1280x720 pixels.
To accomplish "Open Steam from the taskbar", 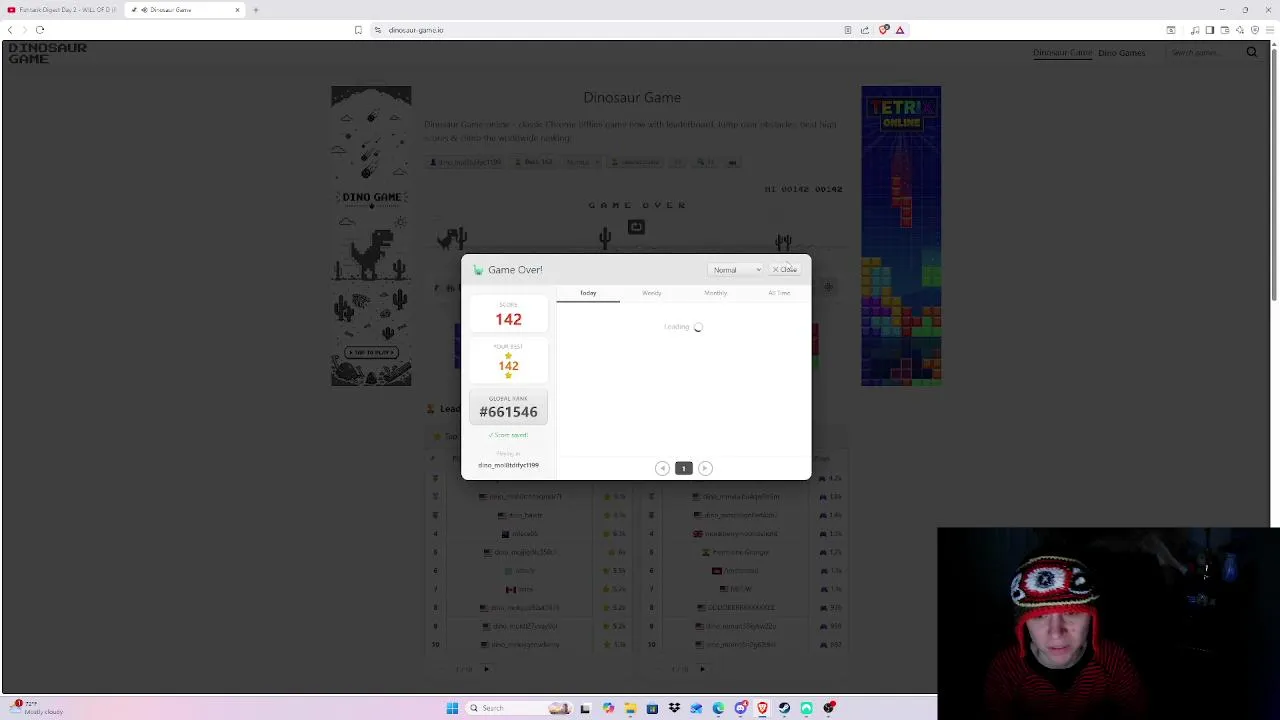I will [x=784, y=708].
